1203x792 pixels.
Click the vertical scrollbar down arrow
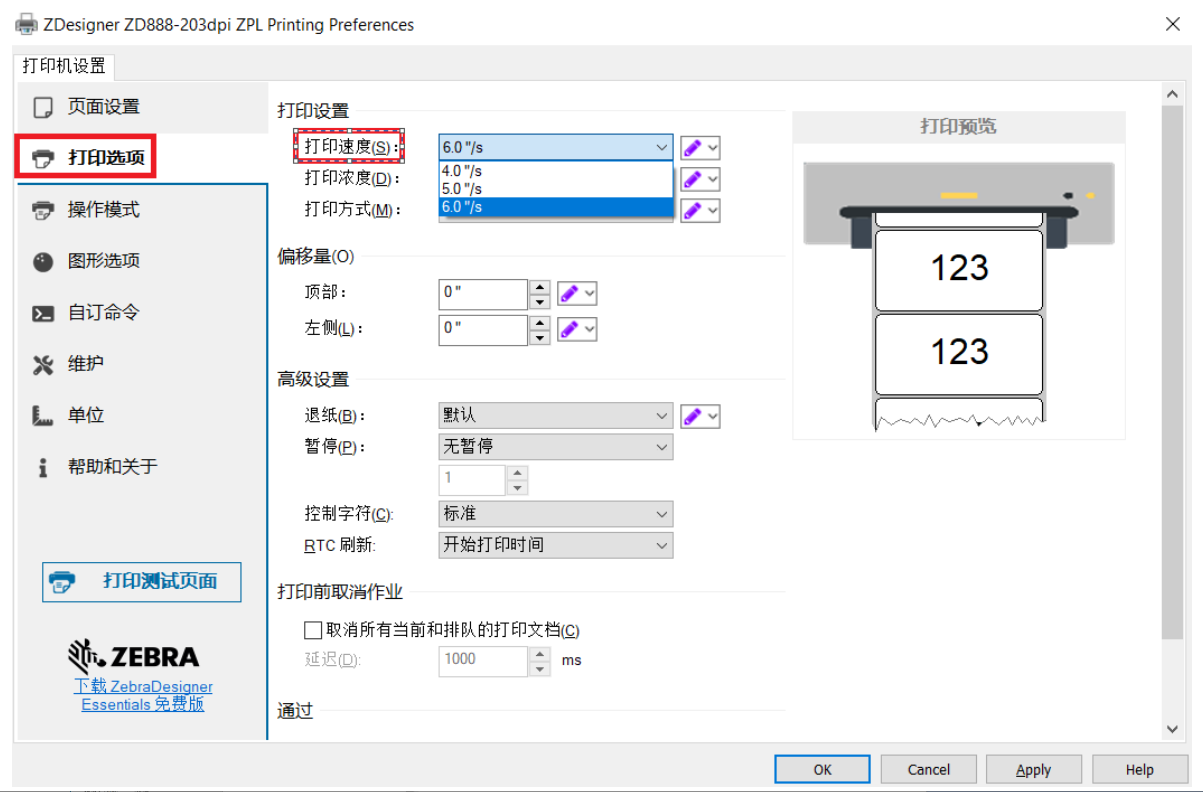(1174, 730)
